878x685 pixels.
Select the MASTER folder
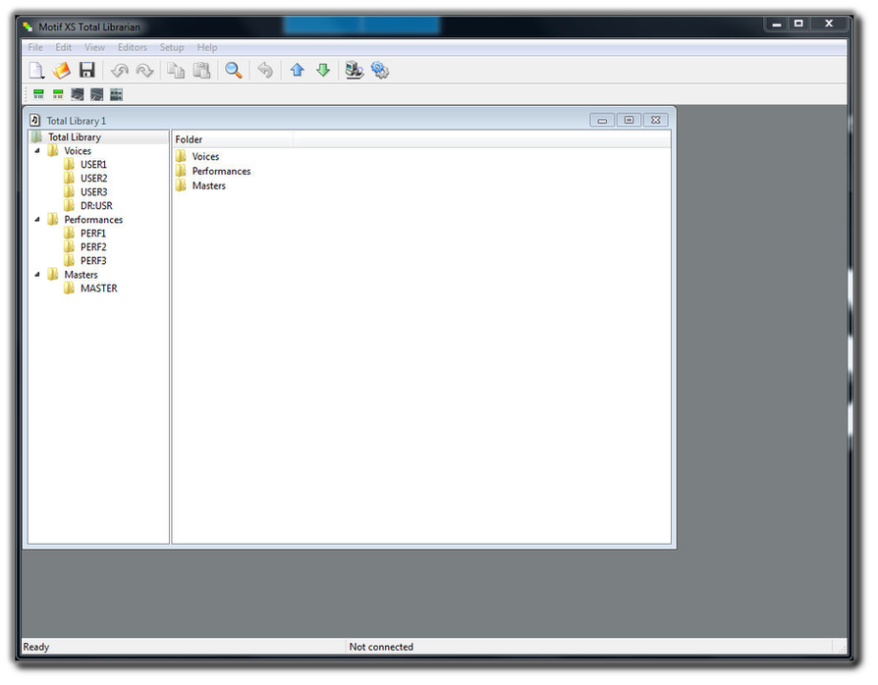click(x=99, y=288)
